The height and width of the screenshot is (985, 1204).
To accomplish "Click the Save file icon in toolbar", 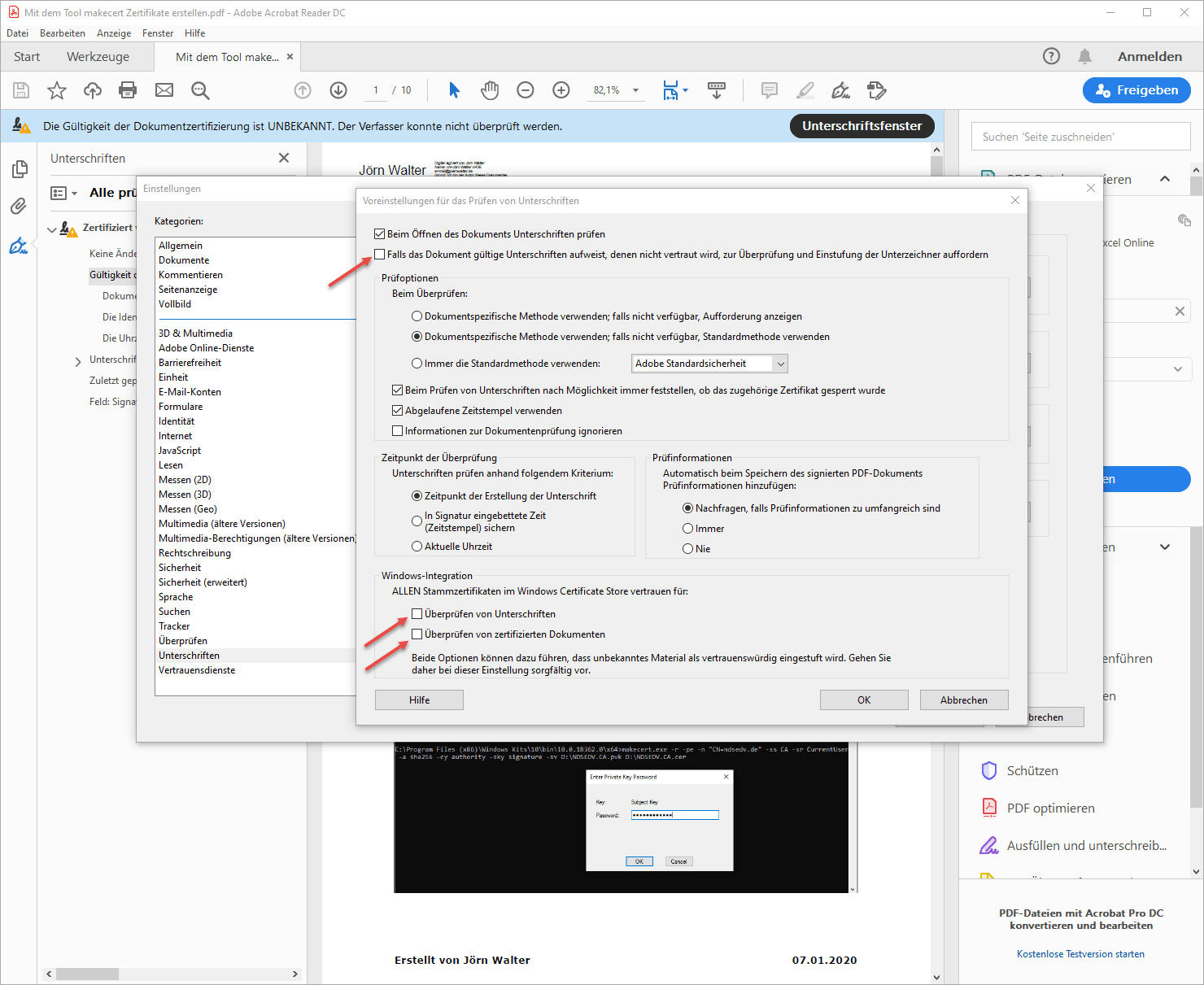I will 21,90.
